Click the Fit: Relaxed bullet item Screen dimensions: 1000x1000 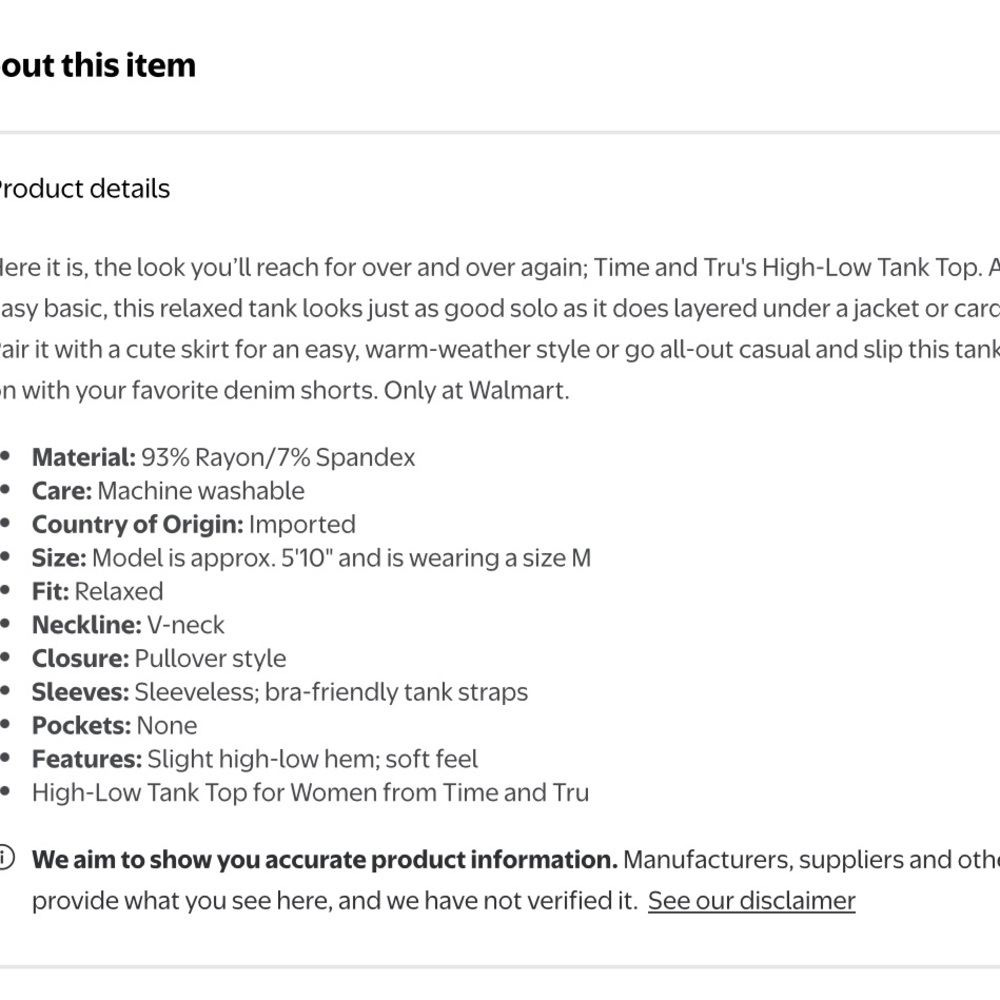98,591
